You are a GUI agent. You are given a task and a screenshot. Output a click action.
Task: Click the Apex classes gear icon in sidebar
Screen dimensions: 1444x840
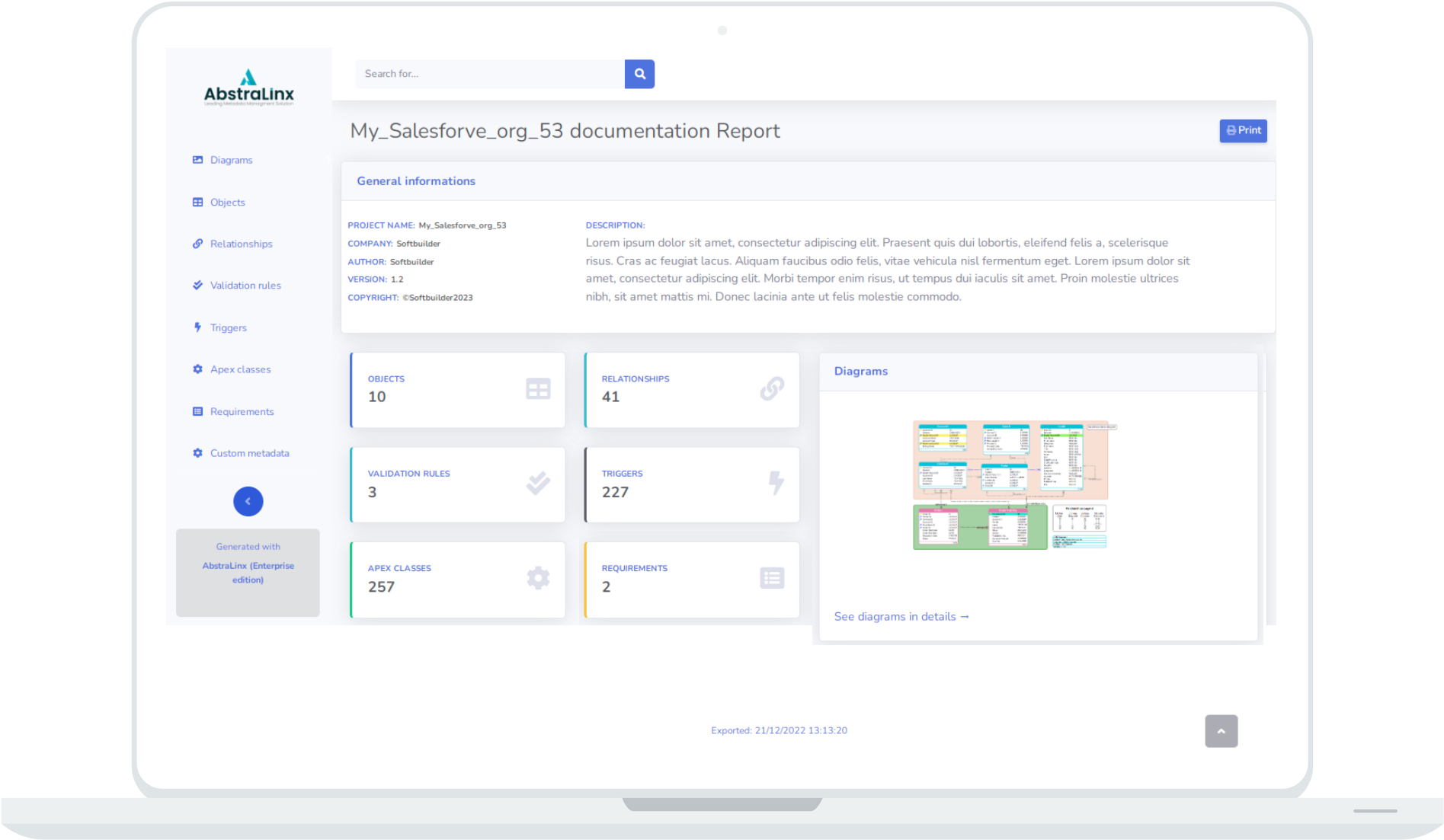[197, 369]
